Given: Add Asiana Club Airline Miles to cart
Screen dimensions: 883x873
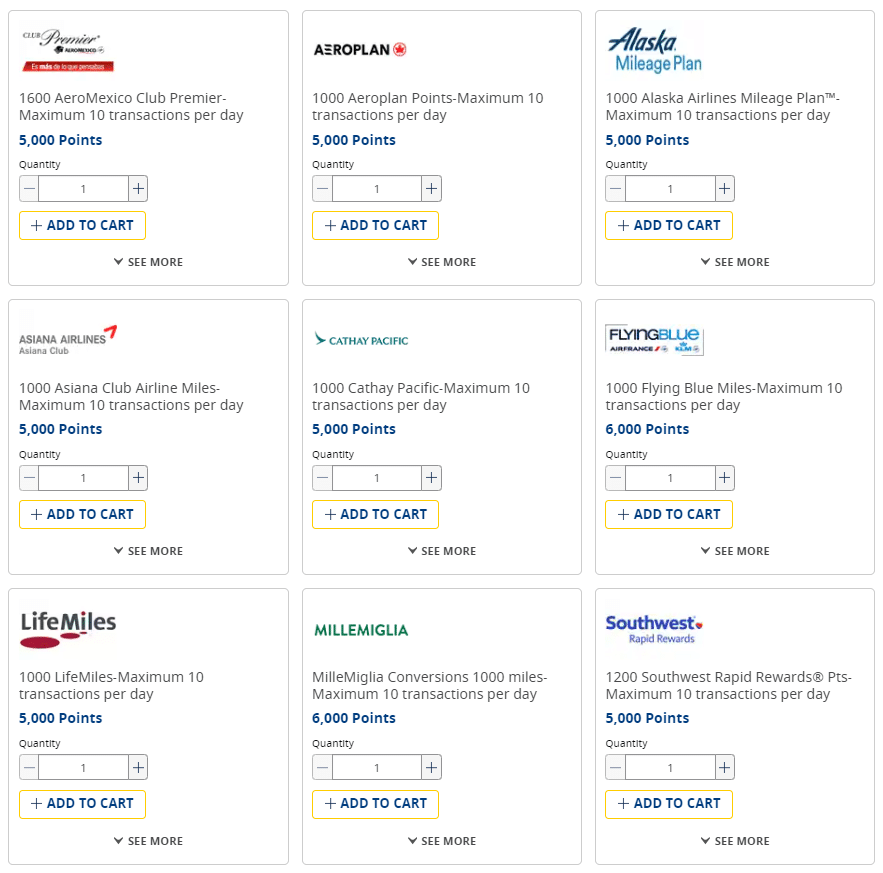Looking at the screenshot, I should coord(82,514).
